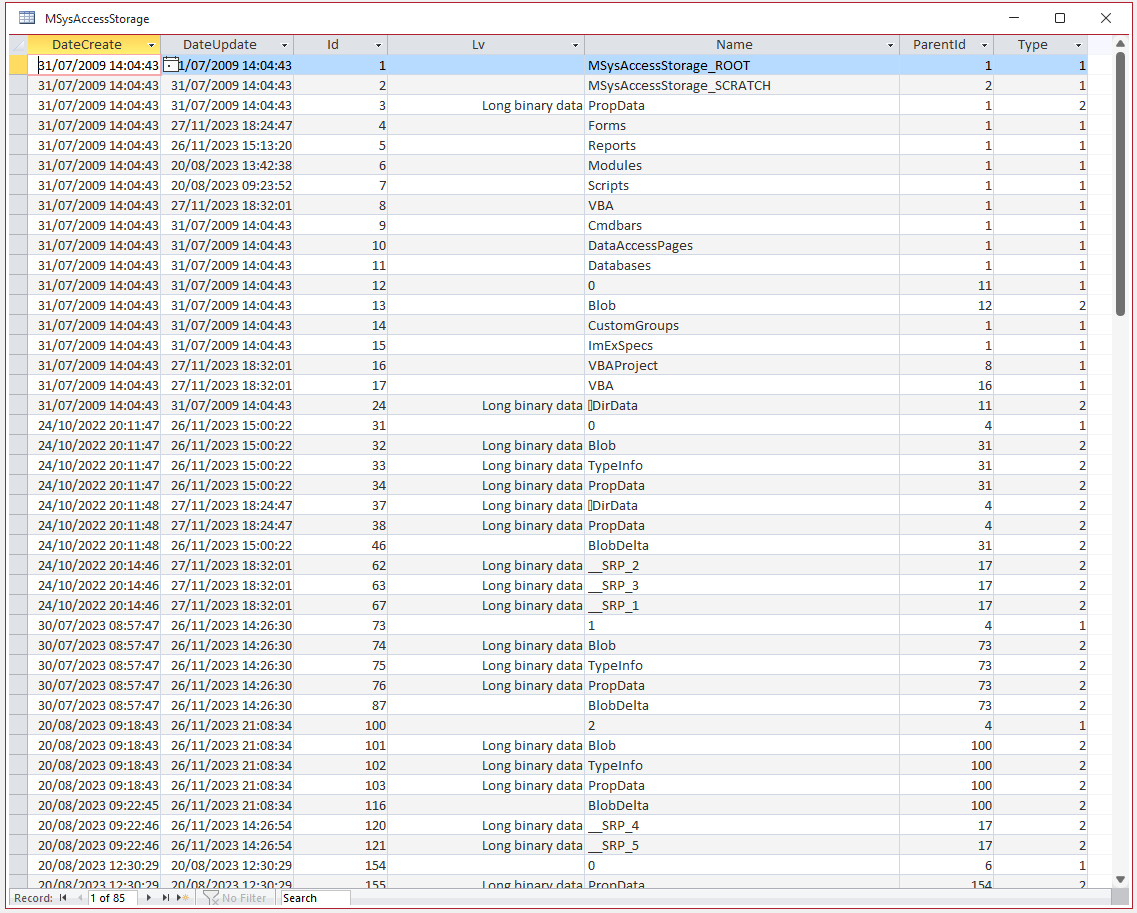Click the Cmdbars name cell
This screenshot has width=1137, height=913.
coord(742,226)
